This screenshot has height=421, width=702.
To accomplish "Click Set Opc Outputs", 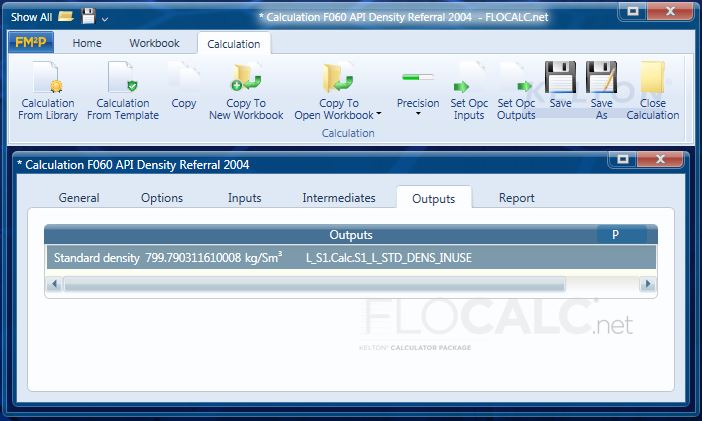I will (516, 91).
